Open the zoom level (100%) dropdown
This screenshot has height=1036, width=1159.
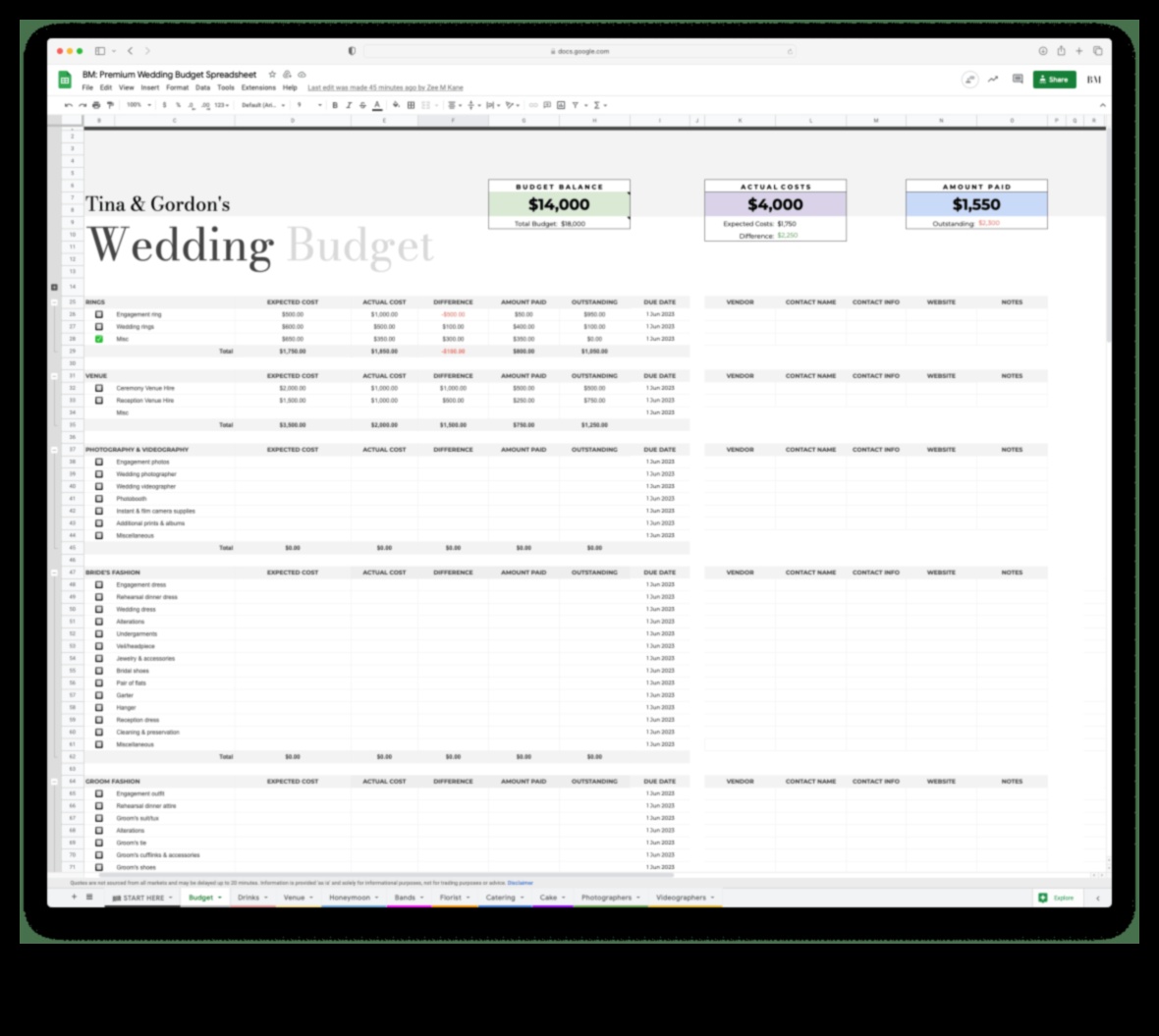point(138,104)
